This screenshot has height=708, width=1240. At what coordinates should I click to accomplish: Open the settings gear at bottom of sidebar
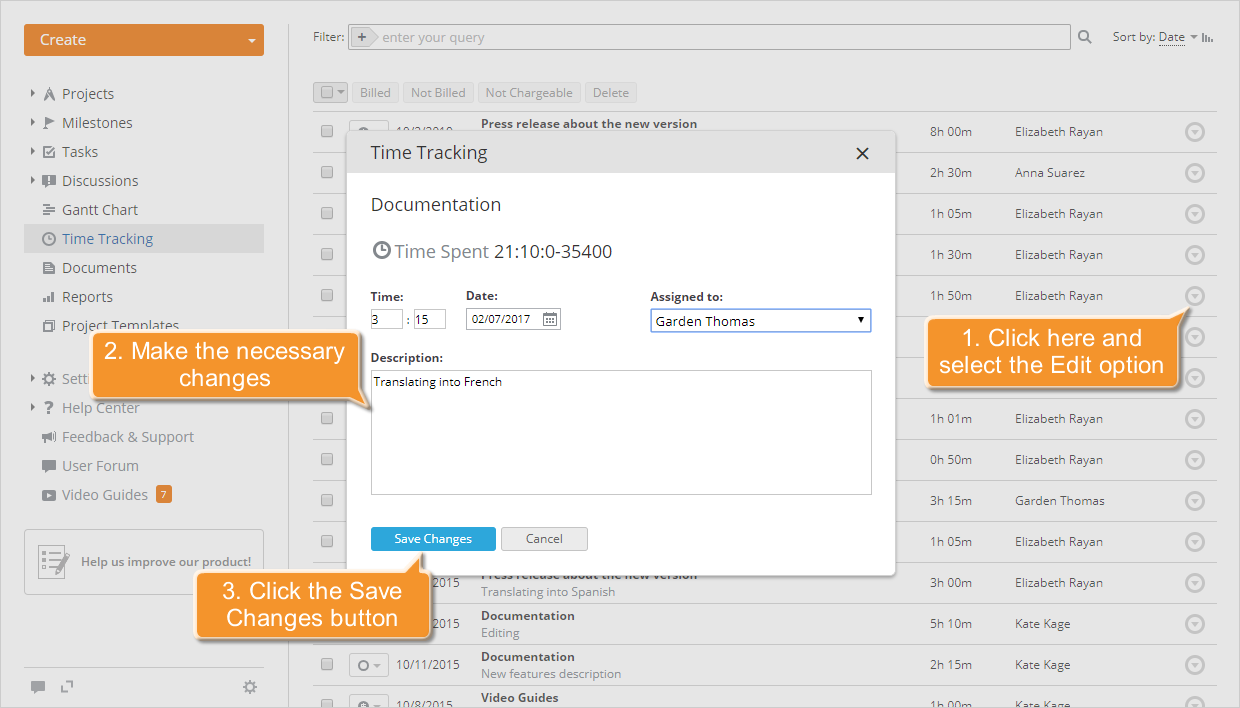(249, 687)
